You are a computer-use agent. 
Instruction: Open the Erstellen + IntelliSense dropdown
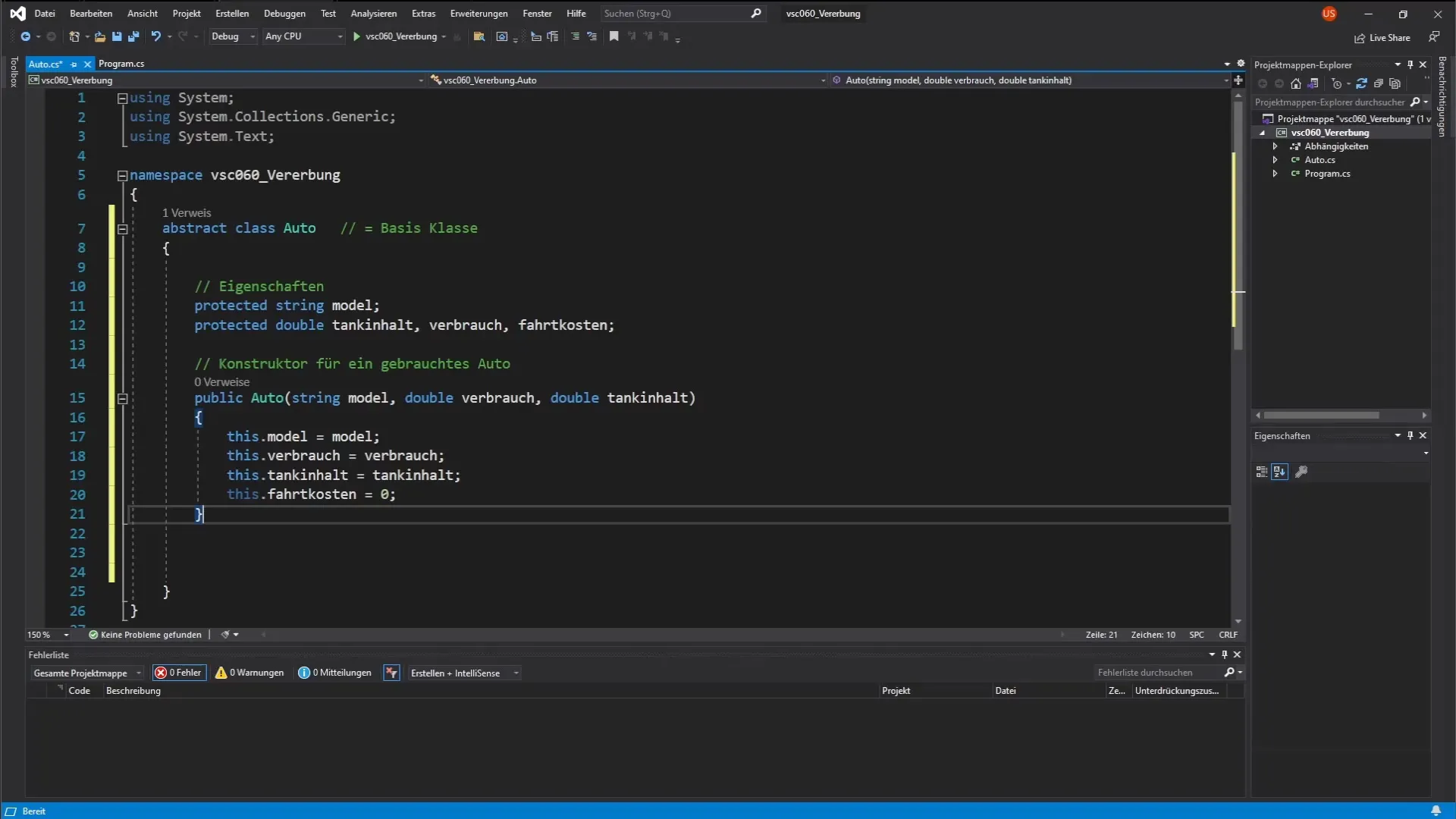point(463,673)
